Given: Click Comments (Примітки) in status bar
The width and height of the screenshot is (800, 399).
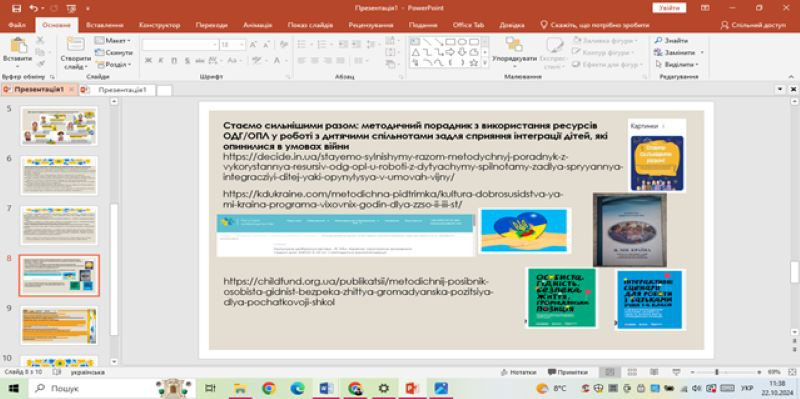Looking at the screenshot, I should 567,372.
